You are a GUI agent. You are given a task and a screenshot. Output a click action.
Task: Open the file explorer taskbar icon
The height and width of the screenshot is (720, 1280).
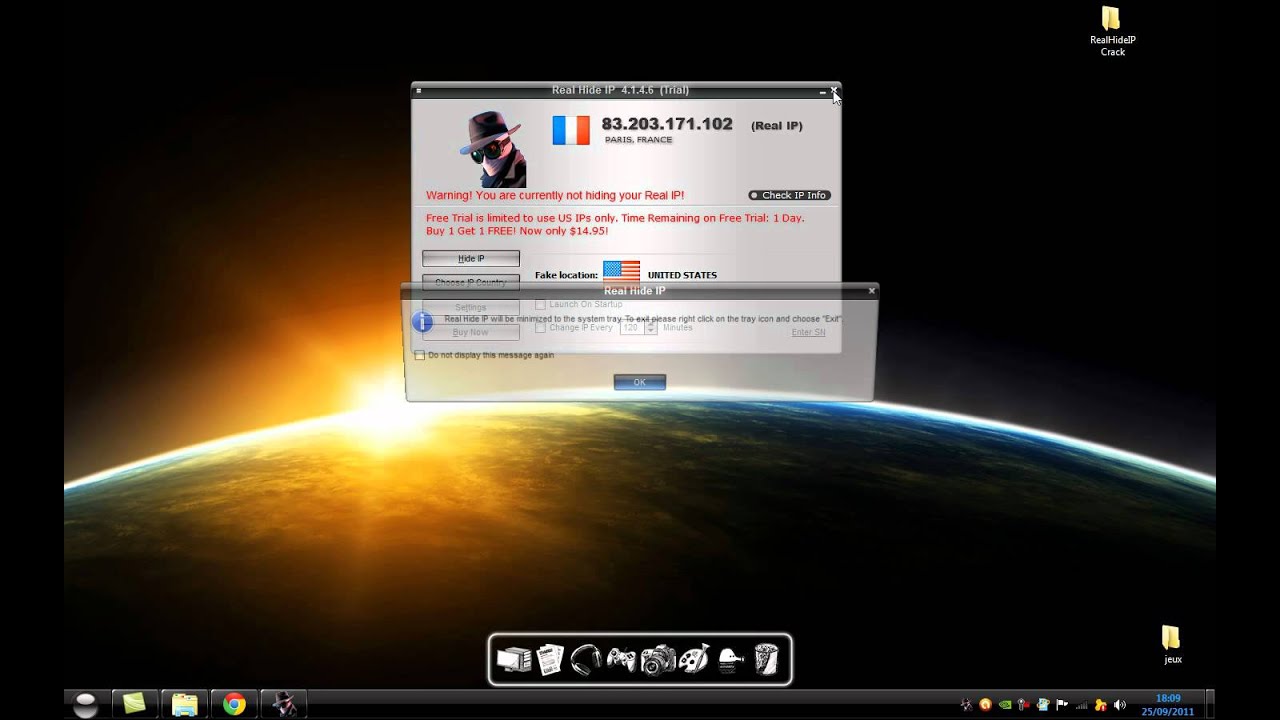point(184,704)
